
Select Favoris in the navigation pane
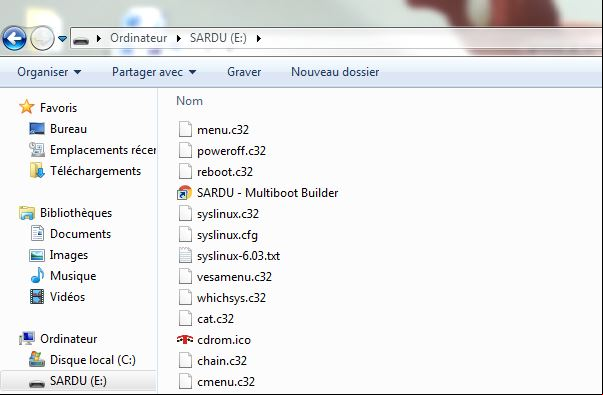pos(58,108)
